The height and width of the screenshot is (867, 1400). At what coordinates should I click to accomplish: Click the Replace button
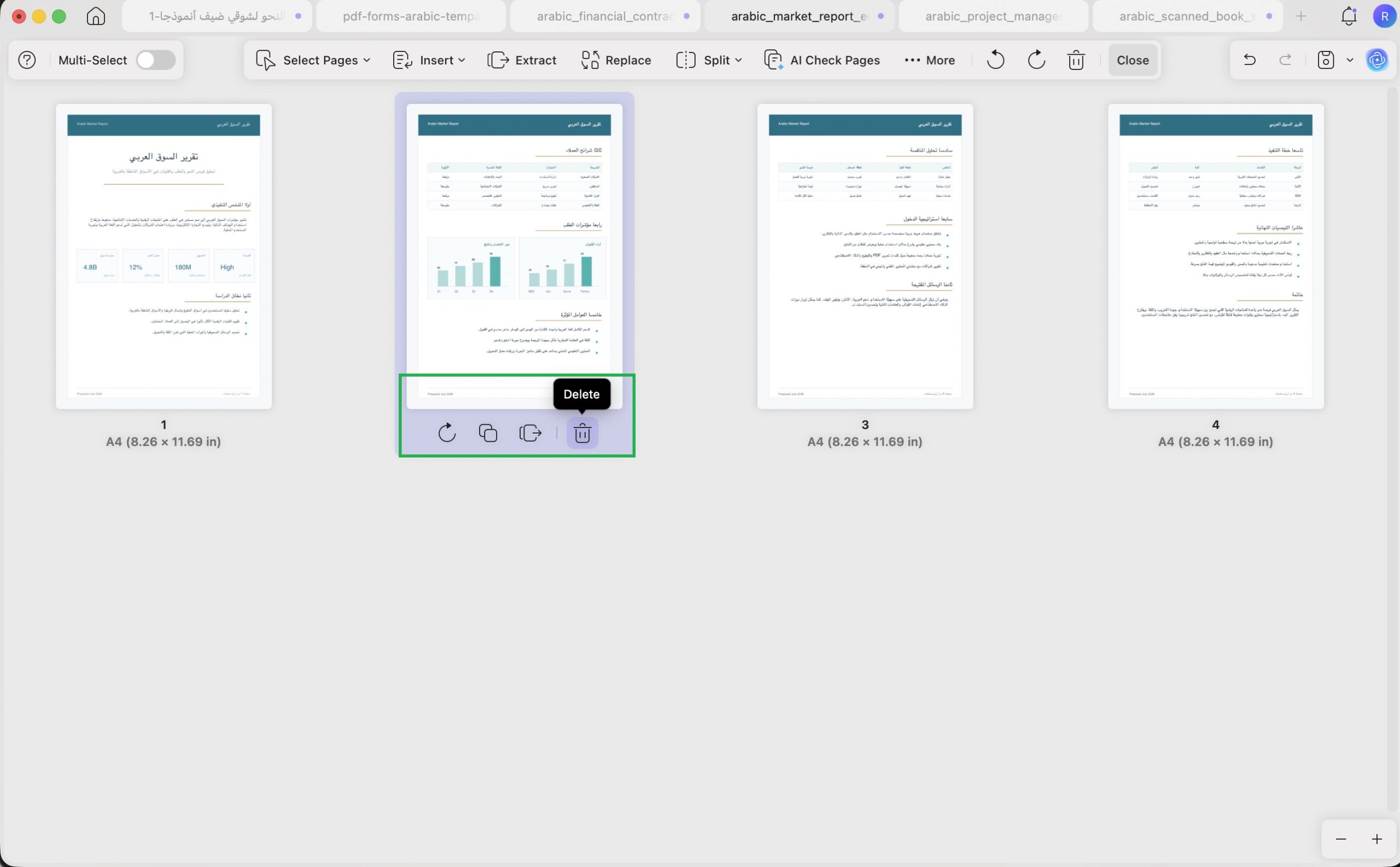click(616, 60)
